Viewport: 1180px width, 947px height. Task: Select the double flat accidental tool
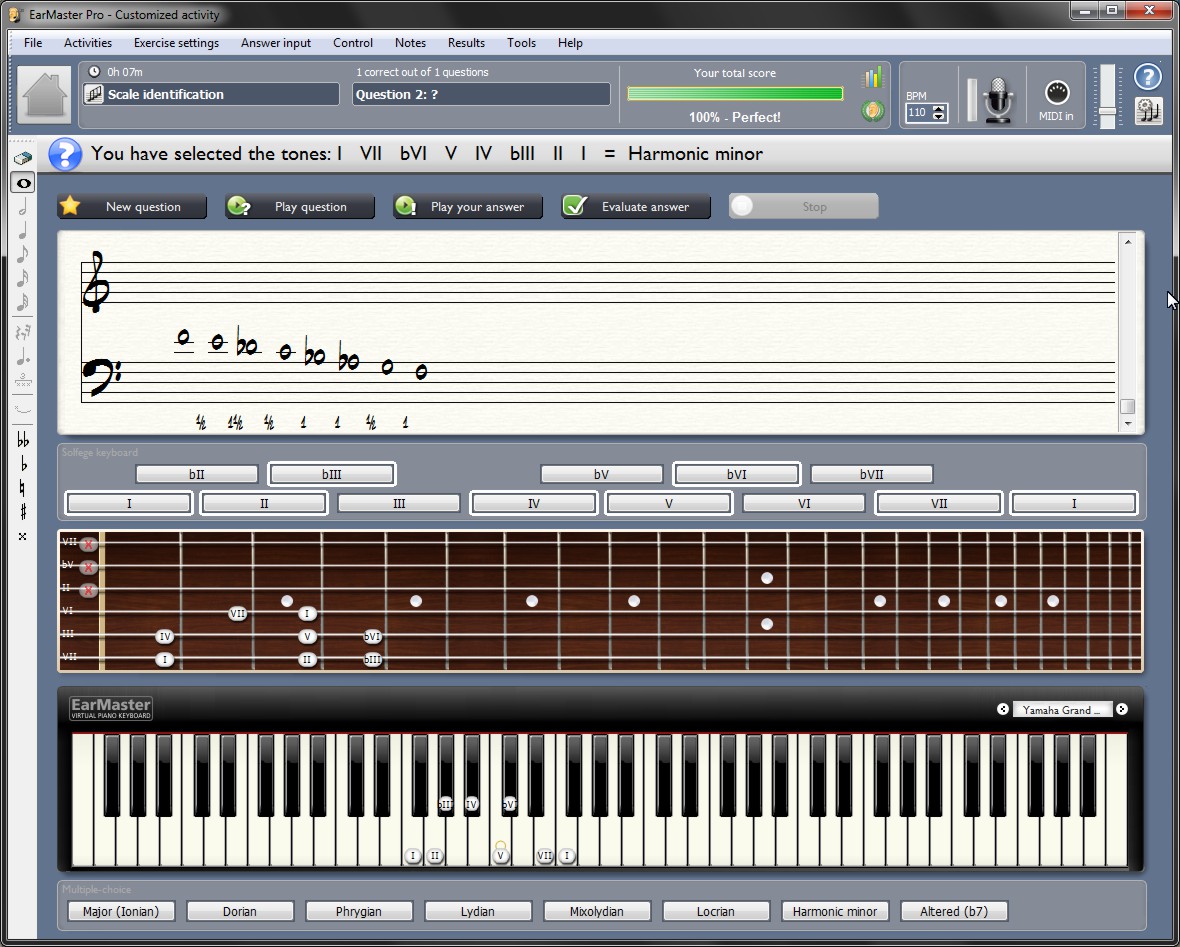click(x=23, y=440)
